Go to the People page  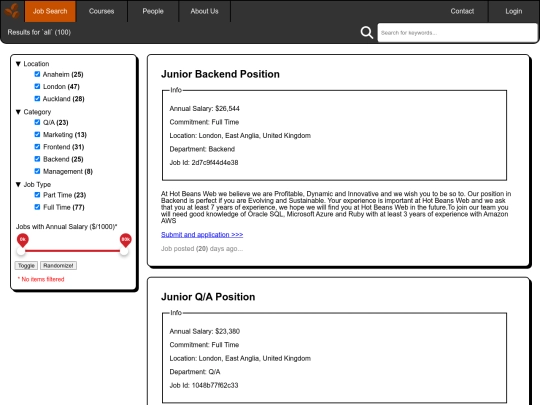[153, 11]
